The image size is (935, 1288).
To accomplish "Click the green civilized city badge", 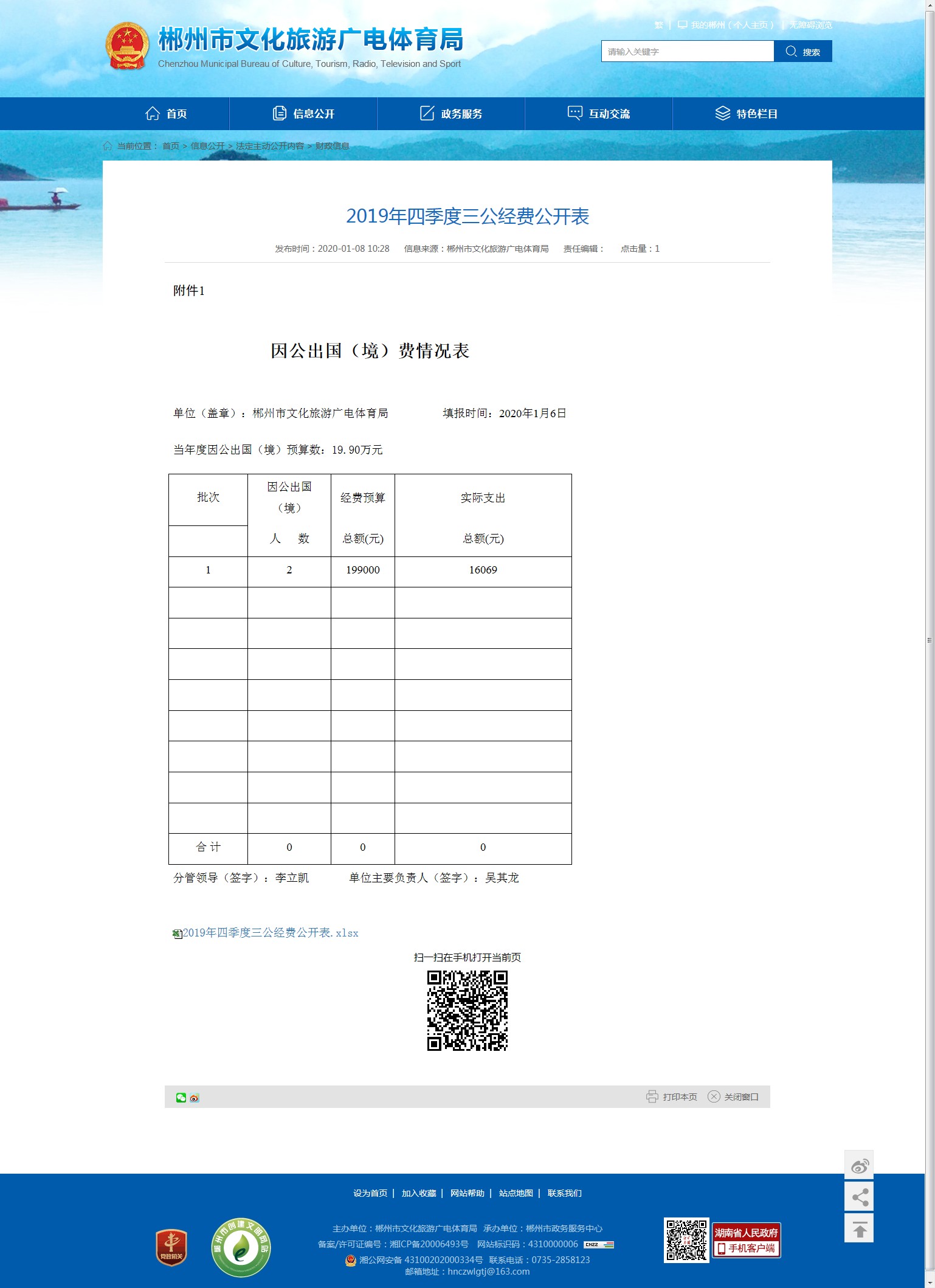I will click(241, 1247).
